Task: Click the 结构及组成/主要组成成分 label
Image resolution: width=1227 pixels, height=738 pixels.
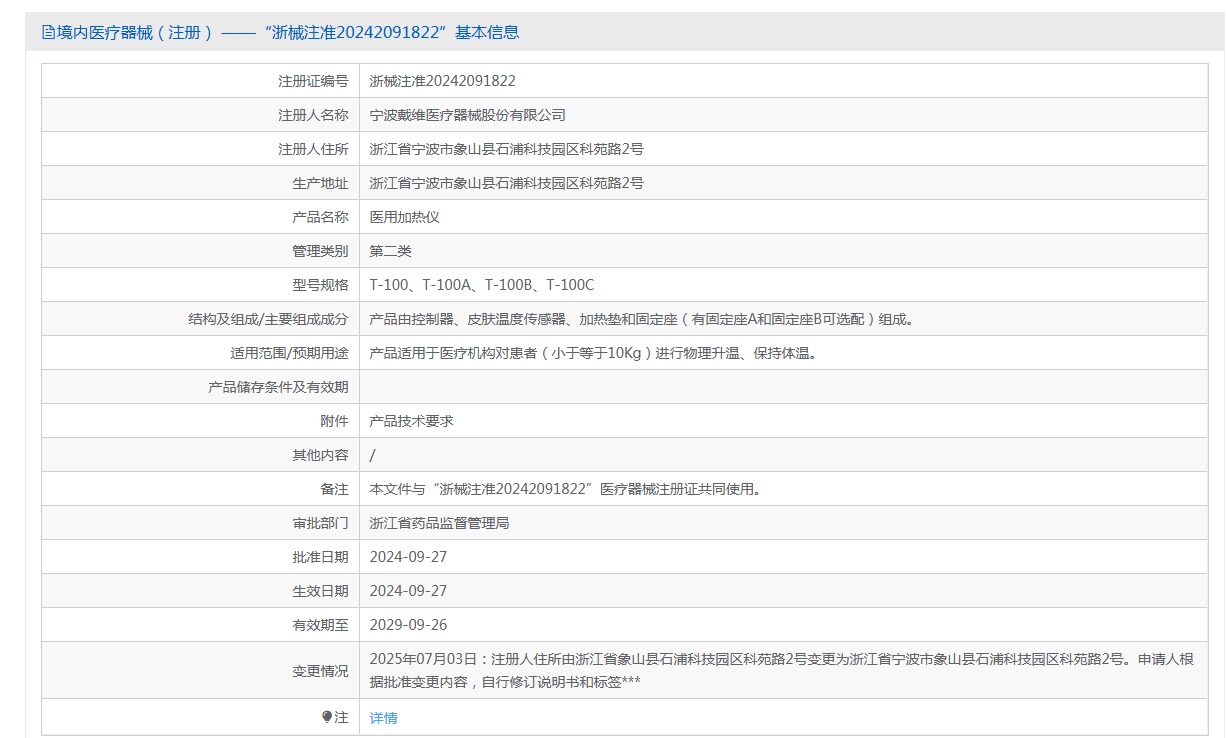Action: [x=268, y=319]
